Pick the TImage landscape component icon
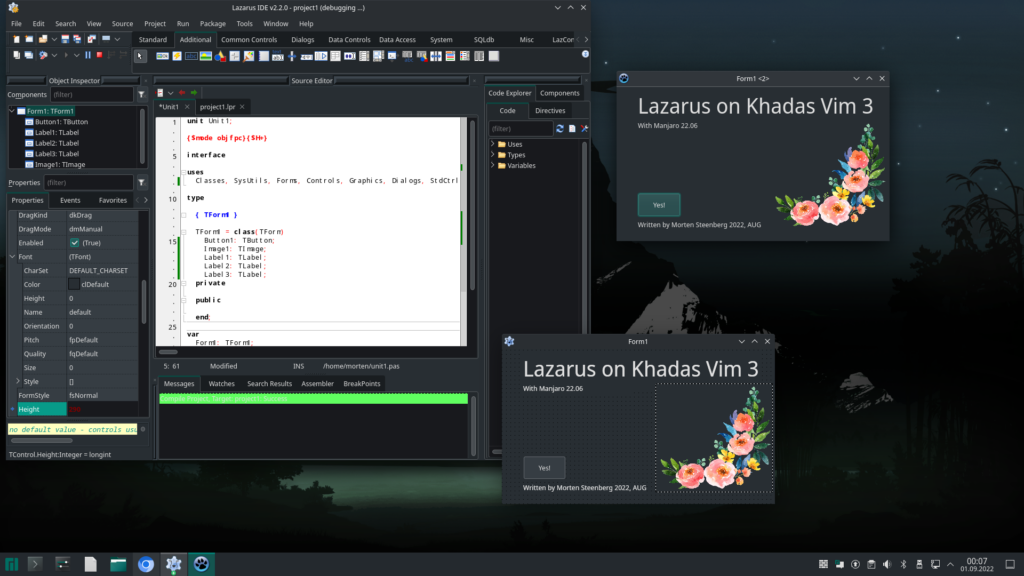Viewport: 1024px width, 576px height. [x=206, y=56]
